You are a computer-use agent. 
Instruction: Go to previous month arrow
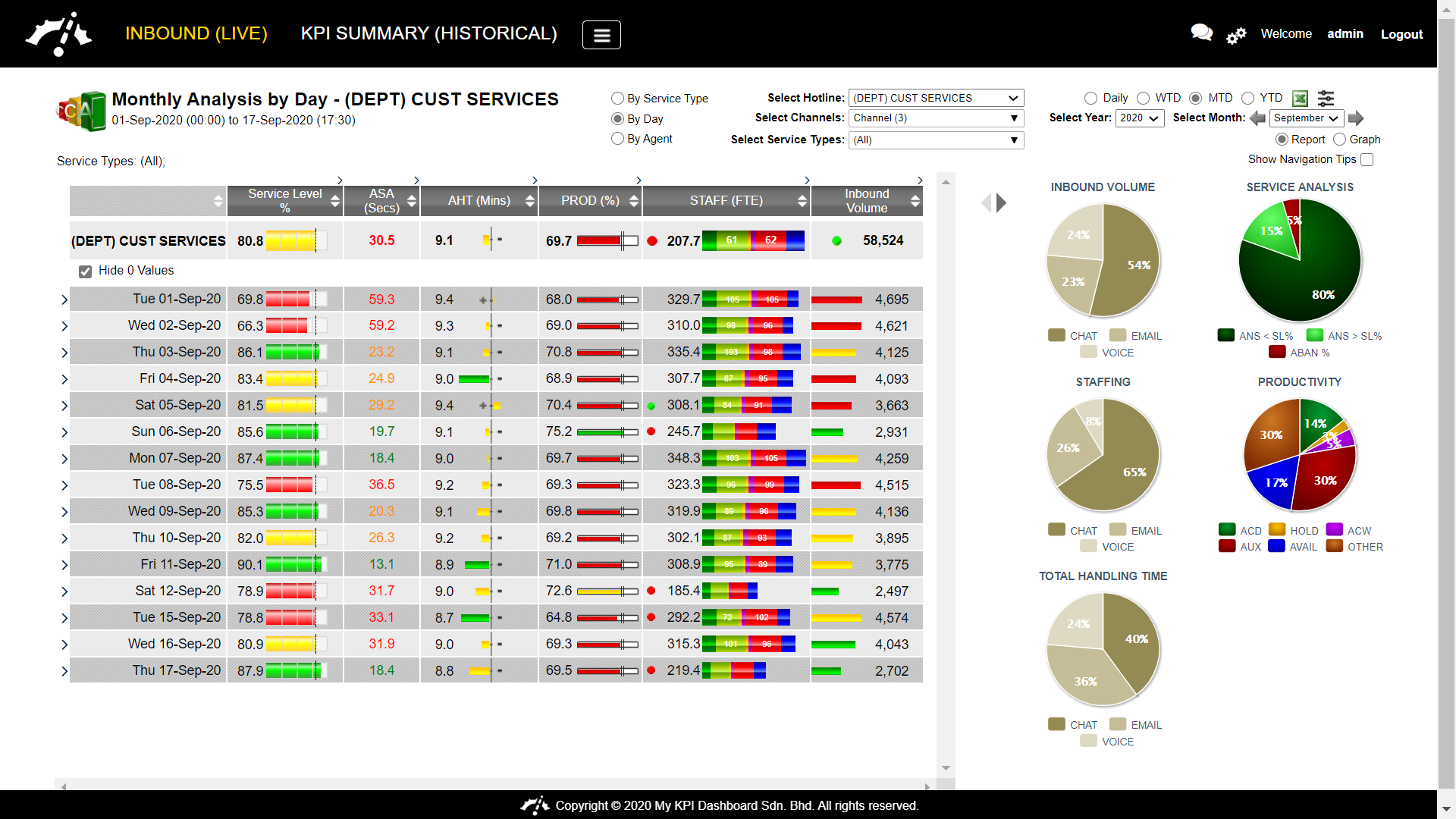1257,118
